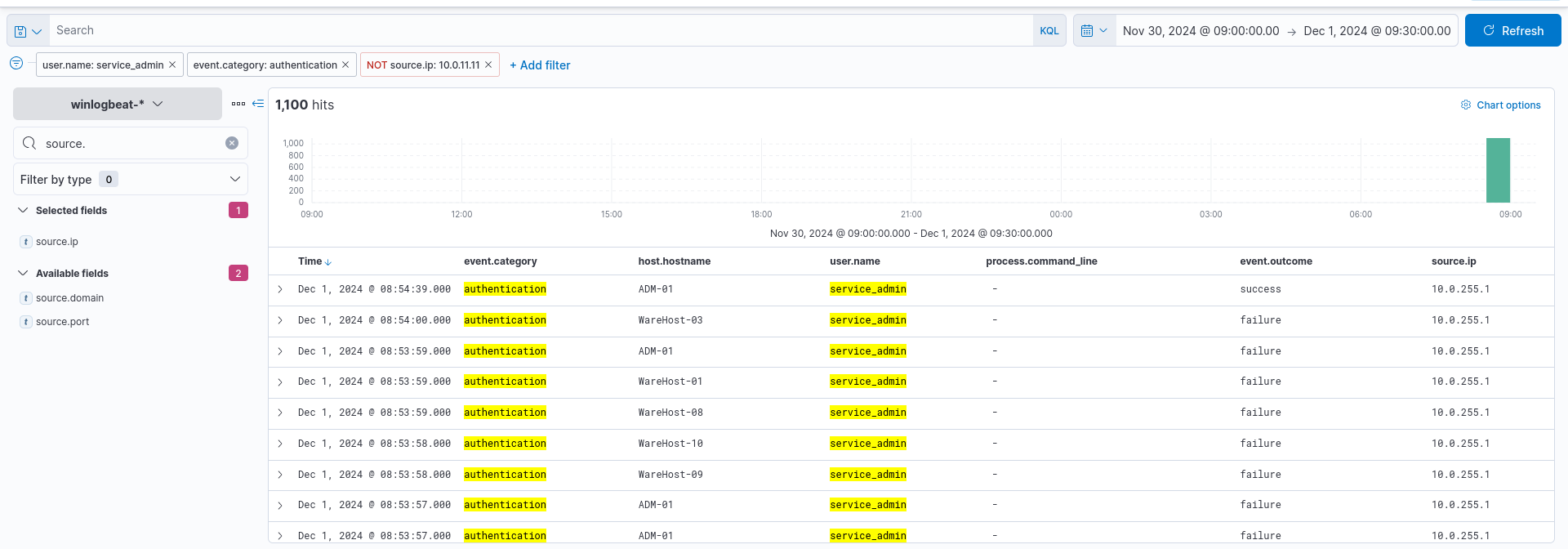Viewport: 1568px width, 549px height.
Task: Expand the WareHost-09 log row
Action: click(x=280, y=475)
